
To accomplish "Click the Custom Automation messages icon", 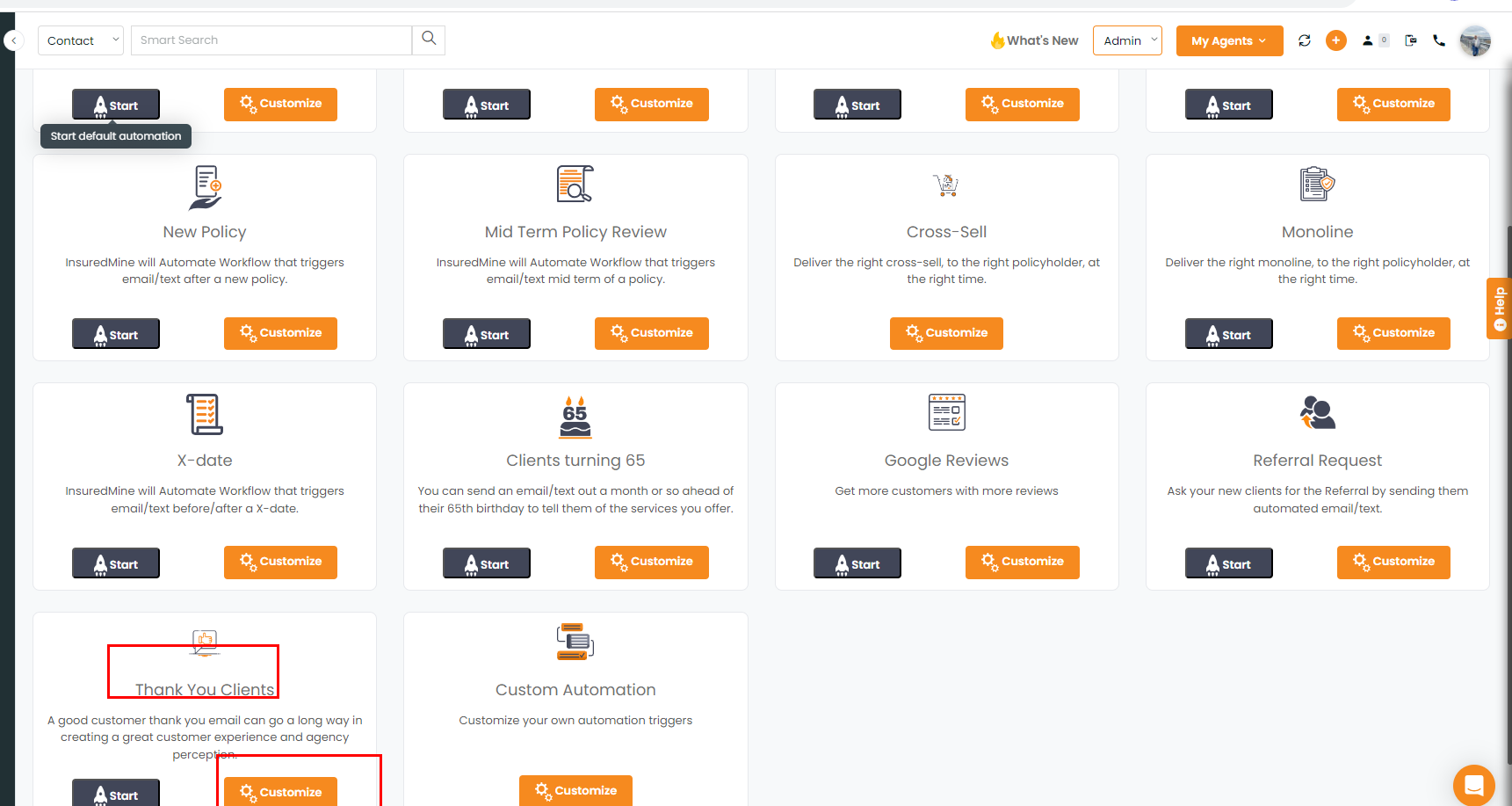I will 575,642.
